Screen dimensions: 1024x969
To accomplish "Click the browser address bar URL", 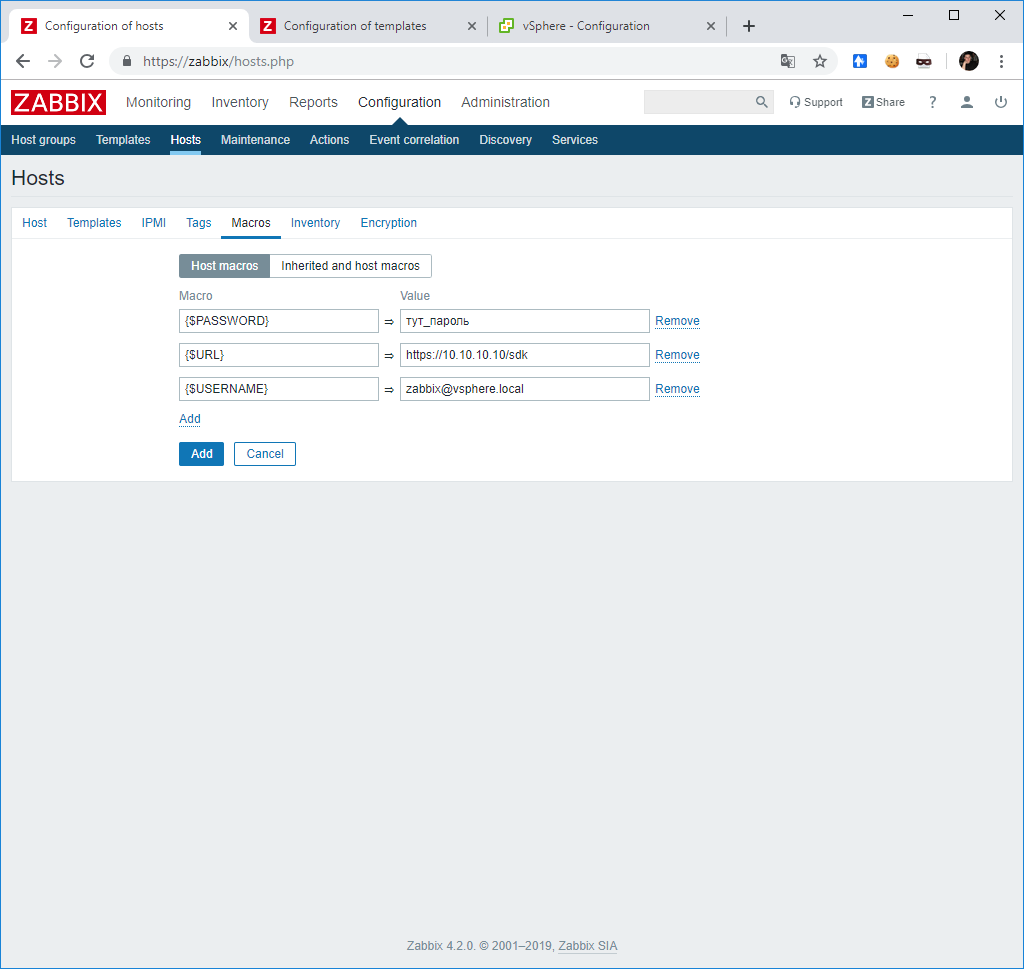I will [x=218, y=61].
